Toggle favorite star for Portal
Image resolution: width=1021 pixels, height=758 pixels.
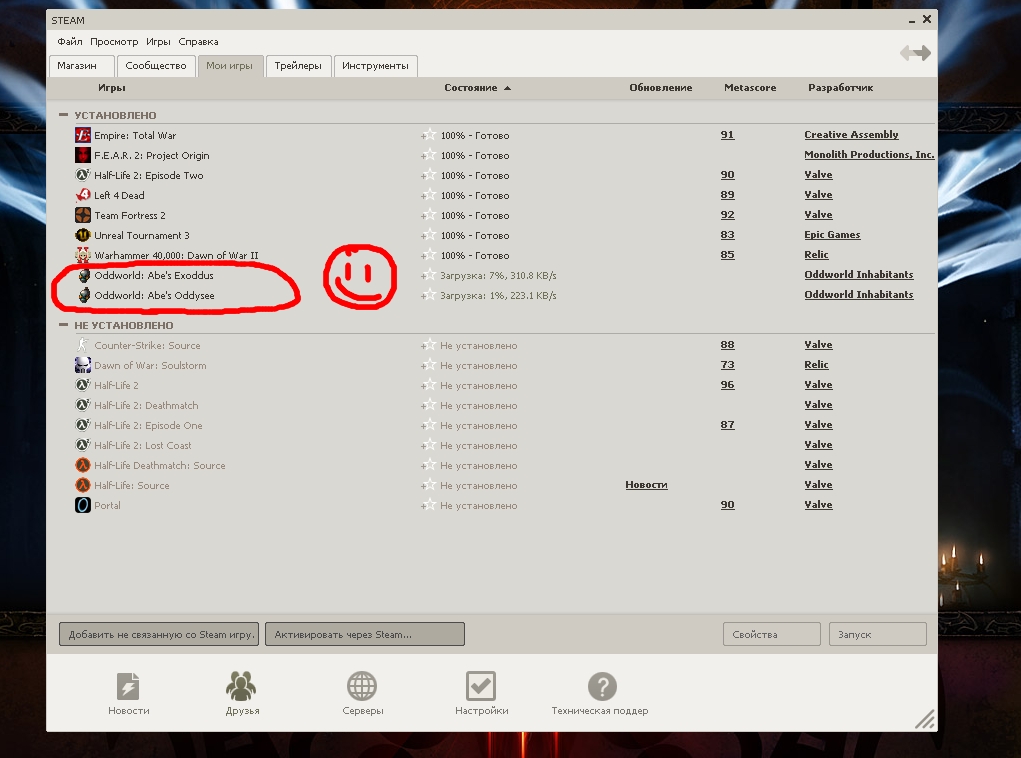428,505
